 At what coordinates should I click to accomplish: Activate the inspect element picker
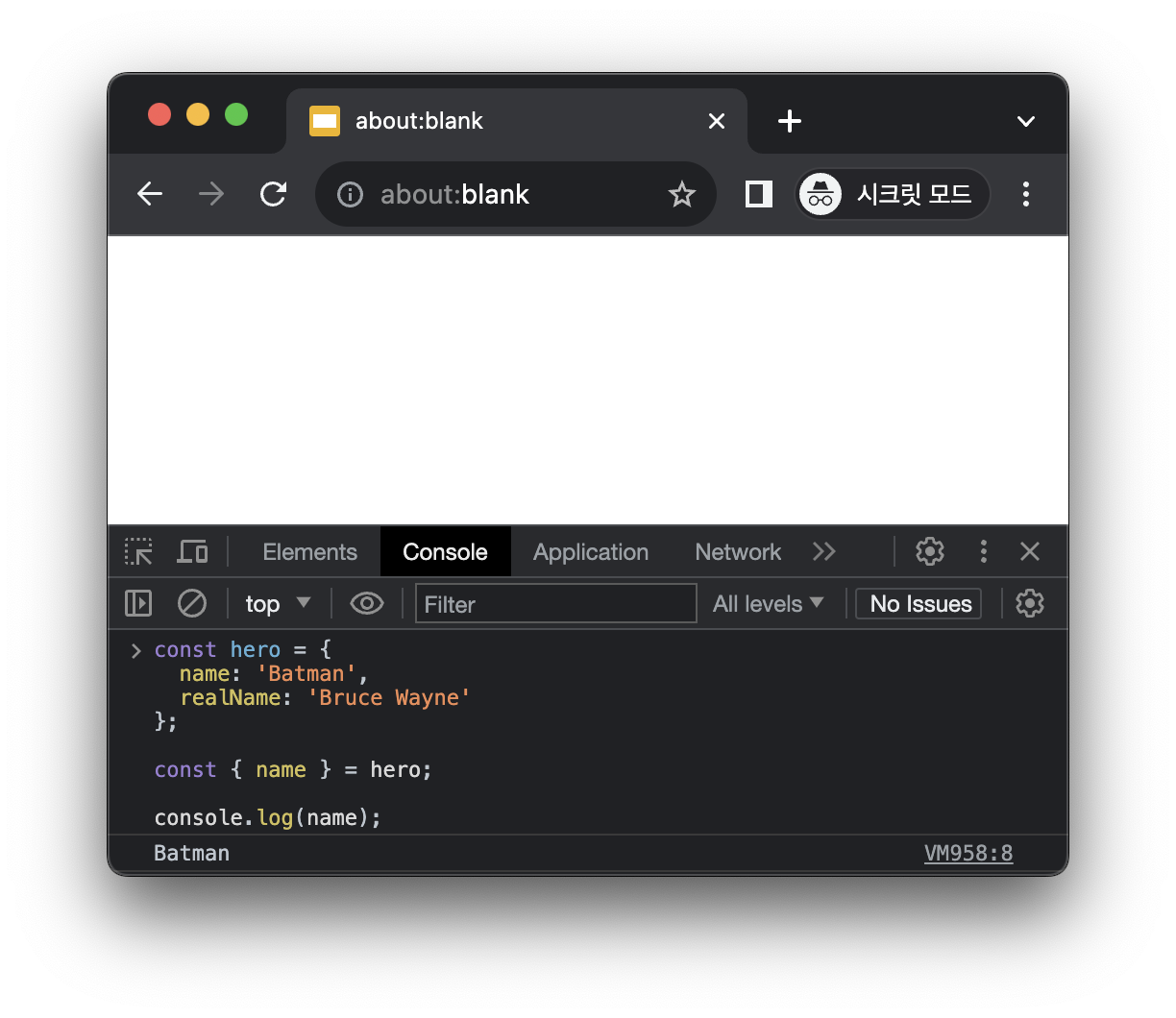[x=138, y=551]
